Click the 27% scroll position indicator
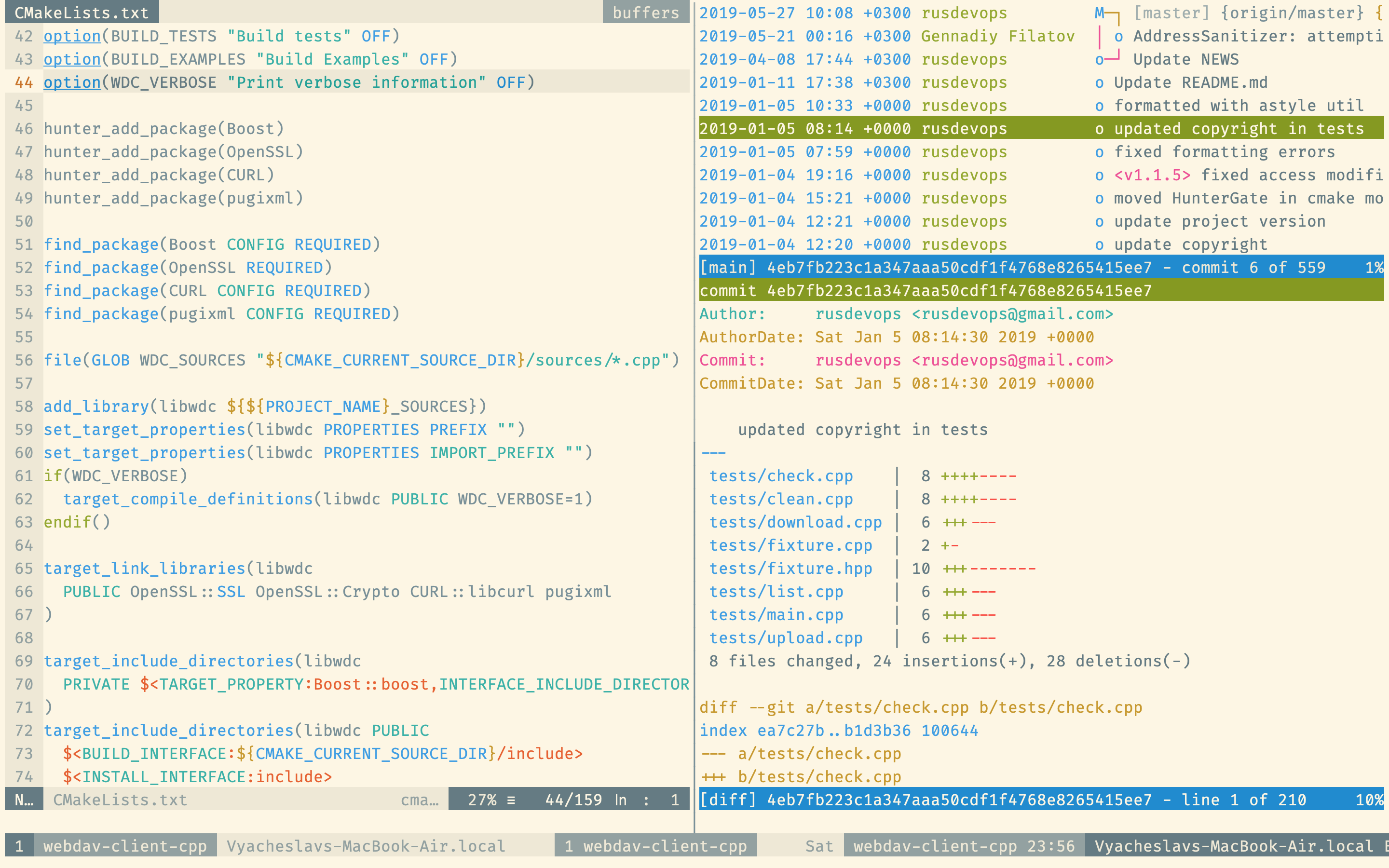This screenshot has width=1389, height=868. [x=482, y=800]
